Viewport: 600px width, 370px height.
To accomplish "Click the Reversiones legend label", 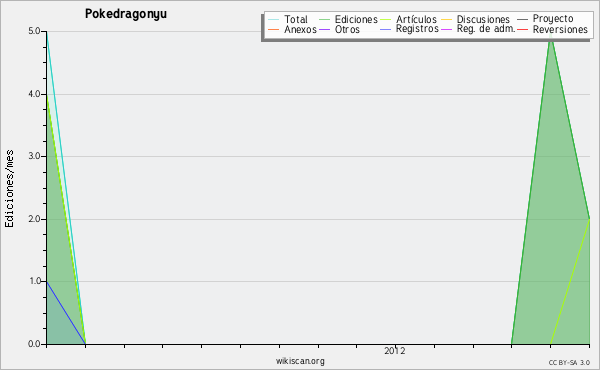I will [560, 30].
